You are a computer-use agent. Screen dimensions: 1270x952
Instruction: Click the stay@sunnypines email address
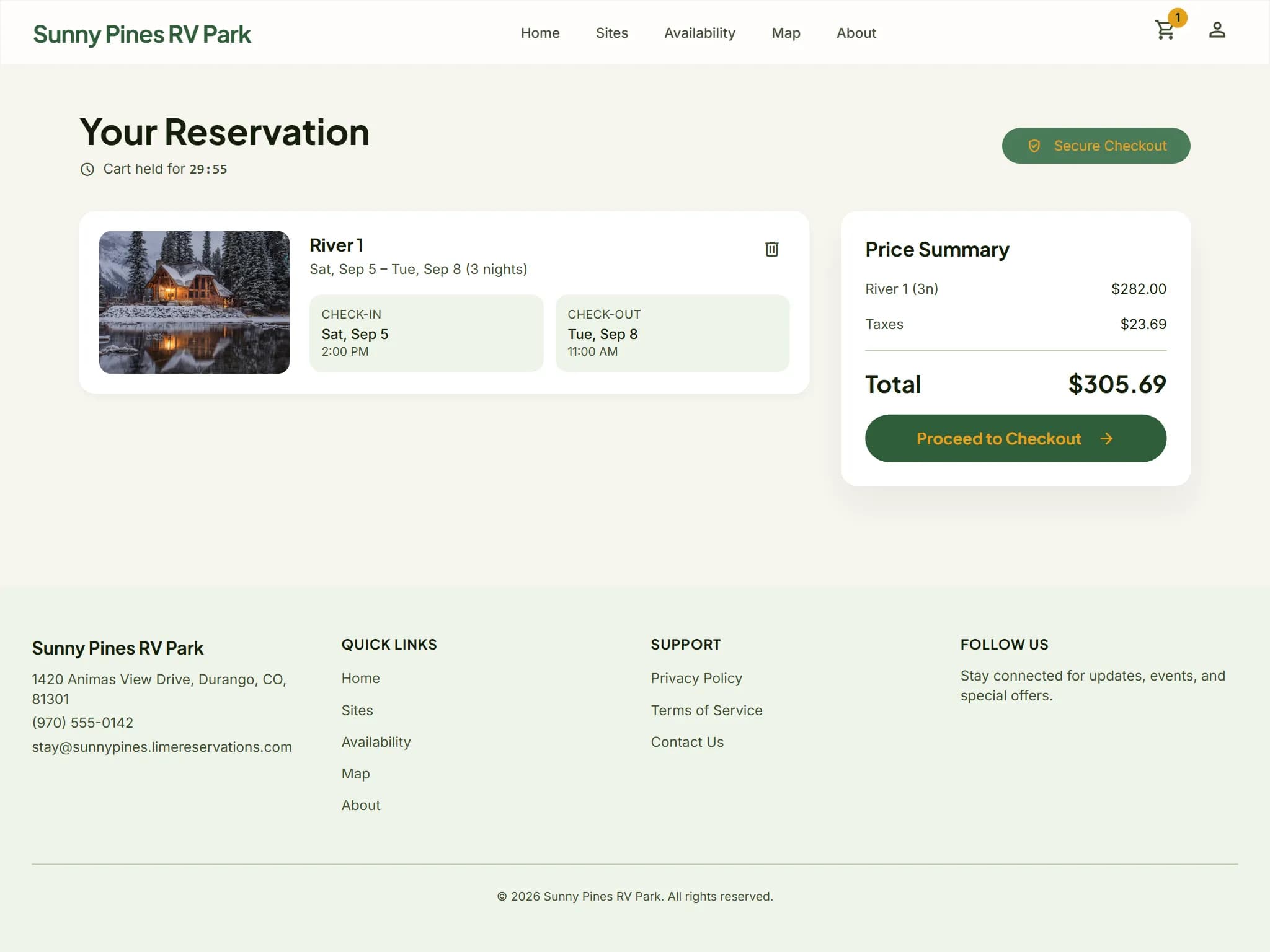pos(162,747)
